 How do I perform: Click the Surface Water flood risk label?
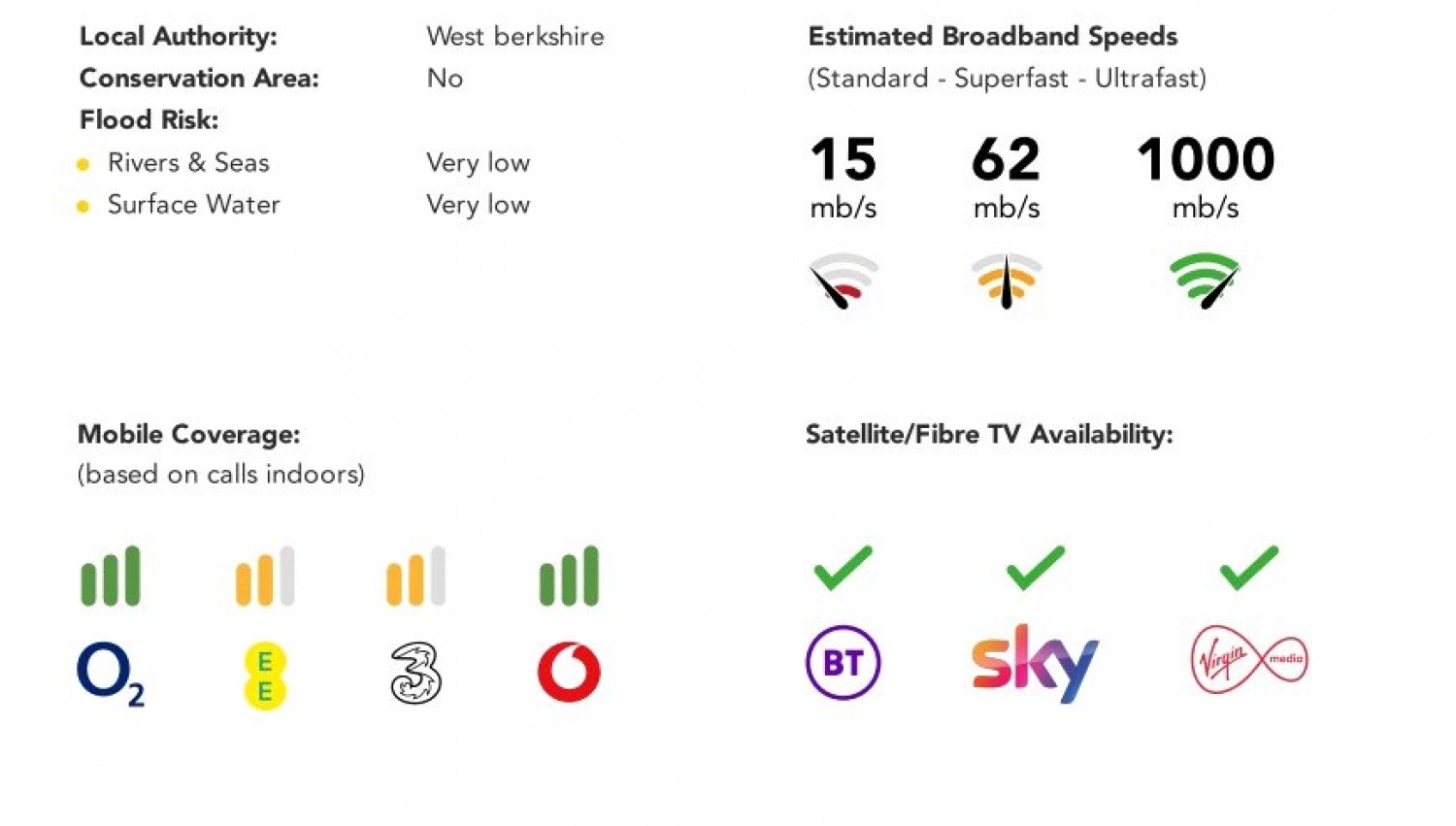[x=193, y=205]
